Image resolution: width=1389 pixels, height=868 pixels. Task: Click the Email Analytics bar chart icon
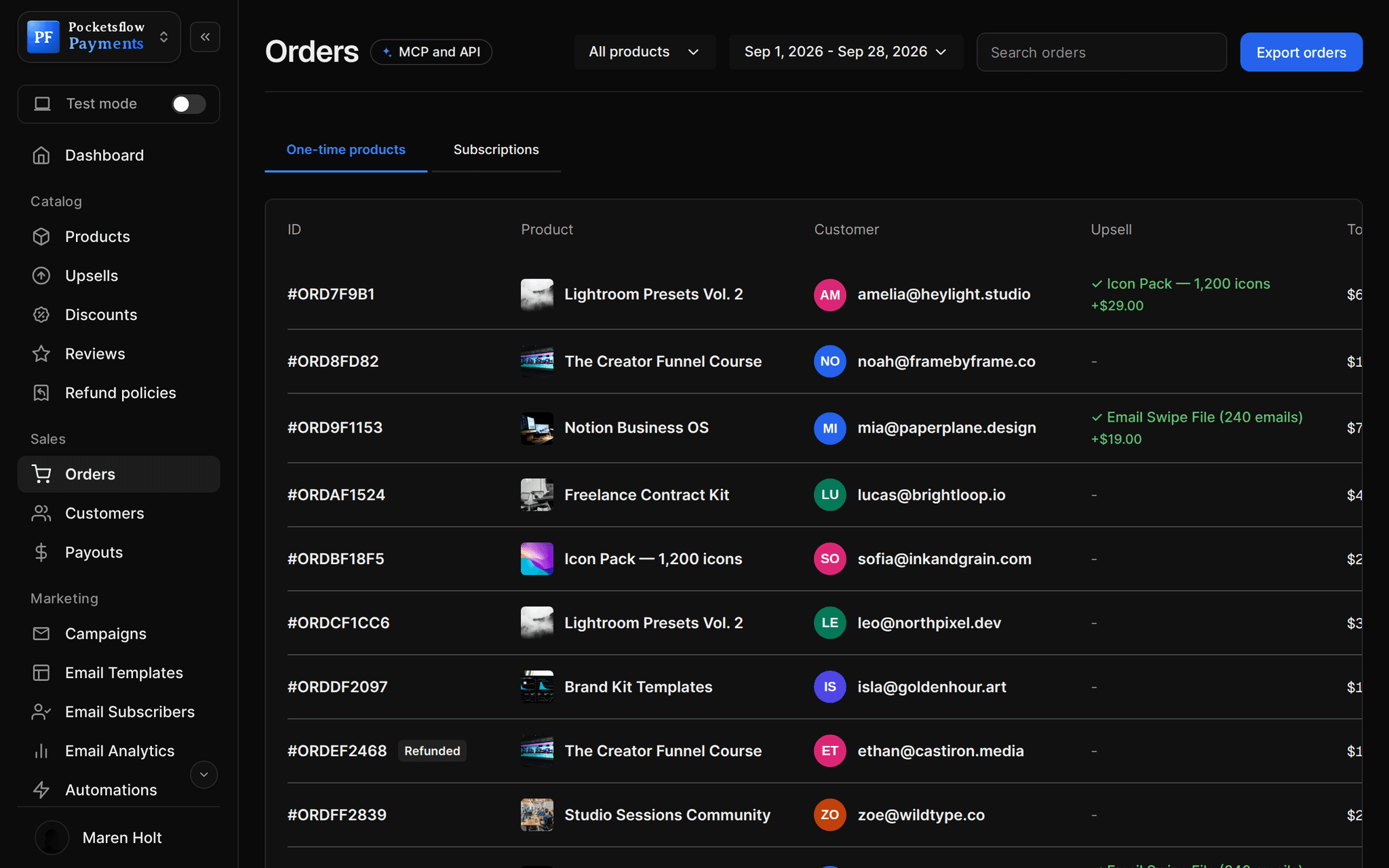click(x=41, y=751)
